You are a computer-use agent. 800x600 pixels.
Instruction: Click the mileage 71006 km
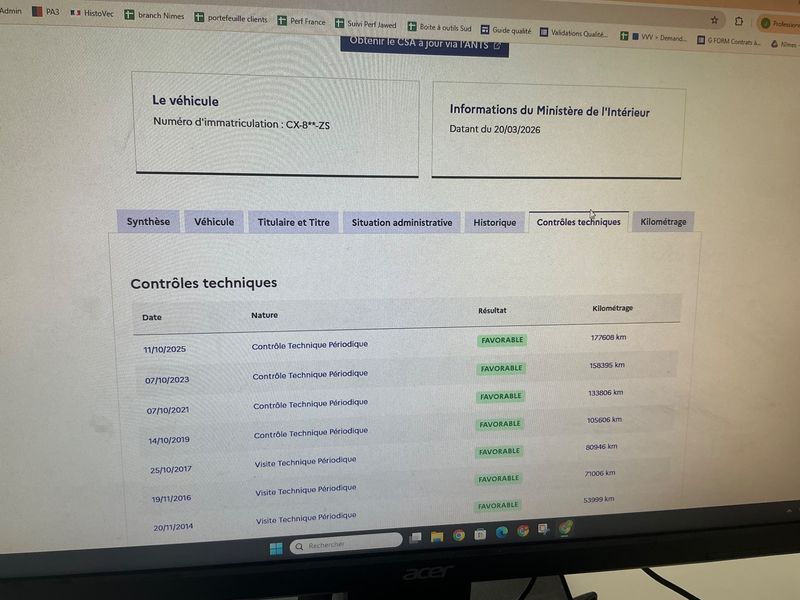pyautogui.click(x=599, y=473)
